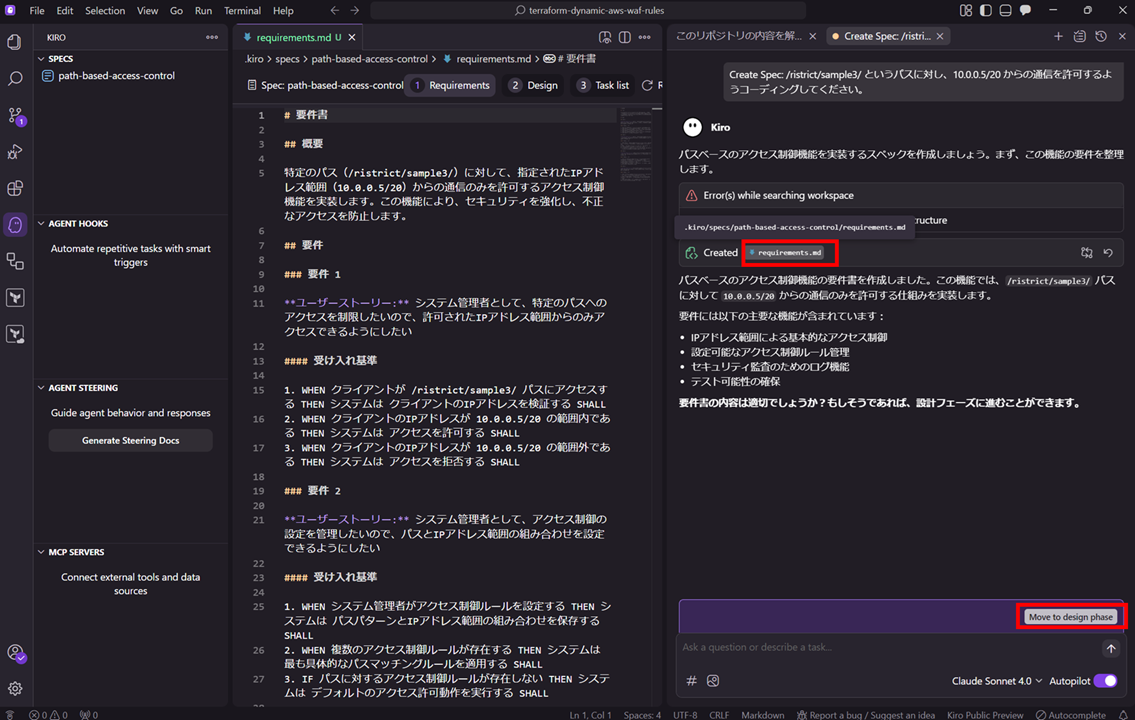The image size is (1135, 720).
Task: Open the path-based-access-control spec item
Action: coord(116,76)
